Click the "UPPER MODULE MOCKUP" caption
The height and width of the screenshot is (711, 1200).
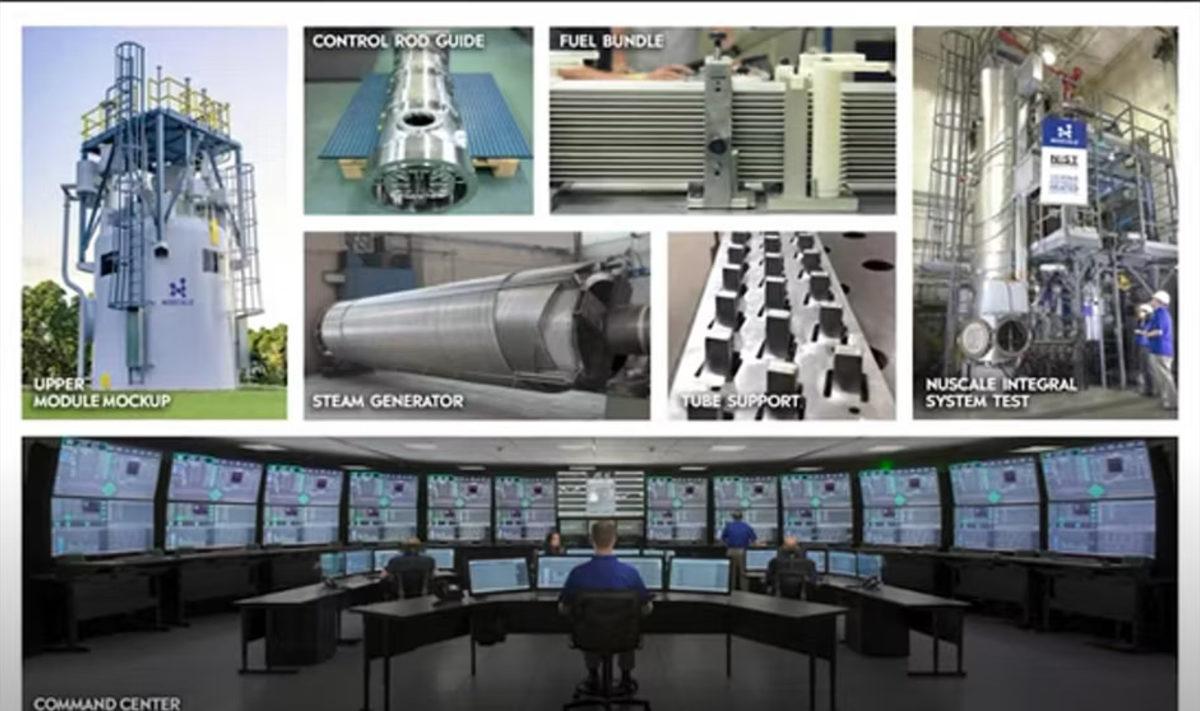point(100,393)
